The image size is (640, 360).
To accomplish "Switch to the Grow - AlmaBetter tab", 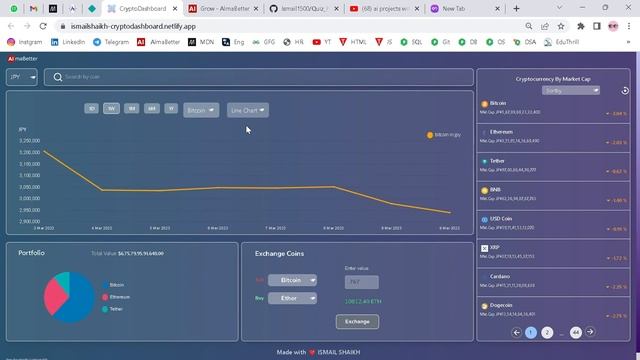I will coord(223,9).
